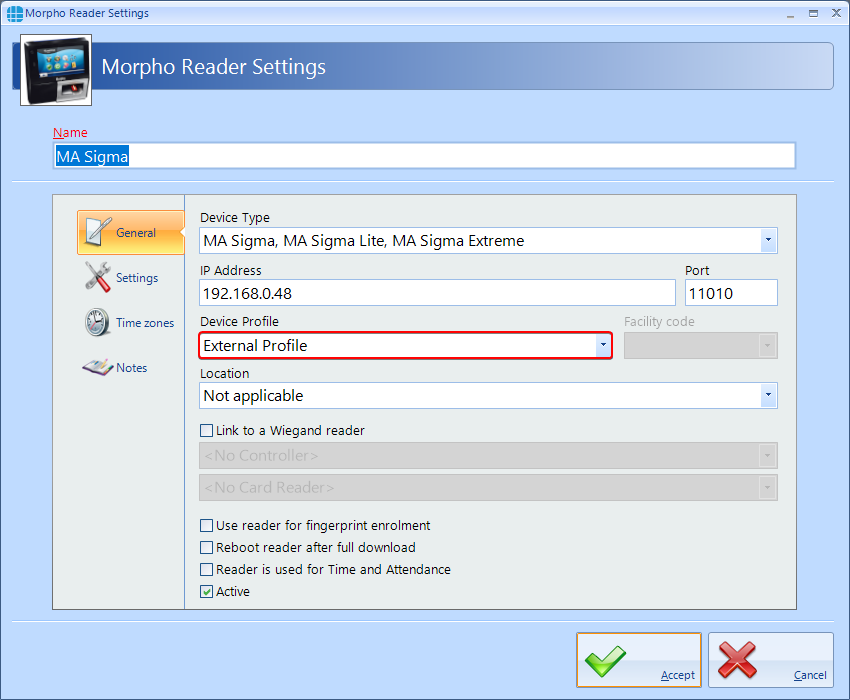
Task: Tick Reboot reader after full download
Action: click(x=207, y=548)
